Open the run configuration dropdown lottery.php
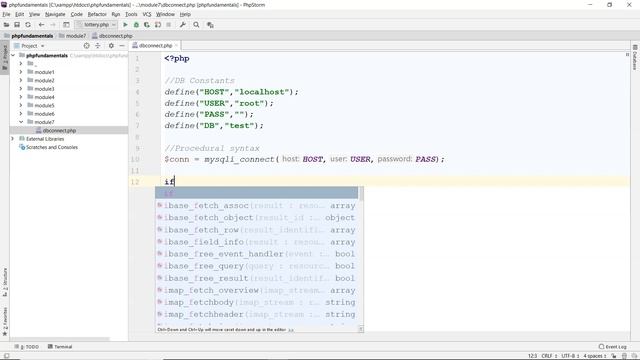This screenshot has height=360, width=640. click(x=96, y=25)
